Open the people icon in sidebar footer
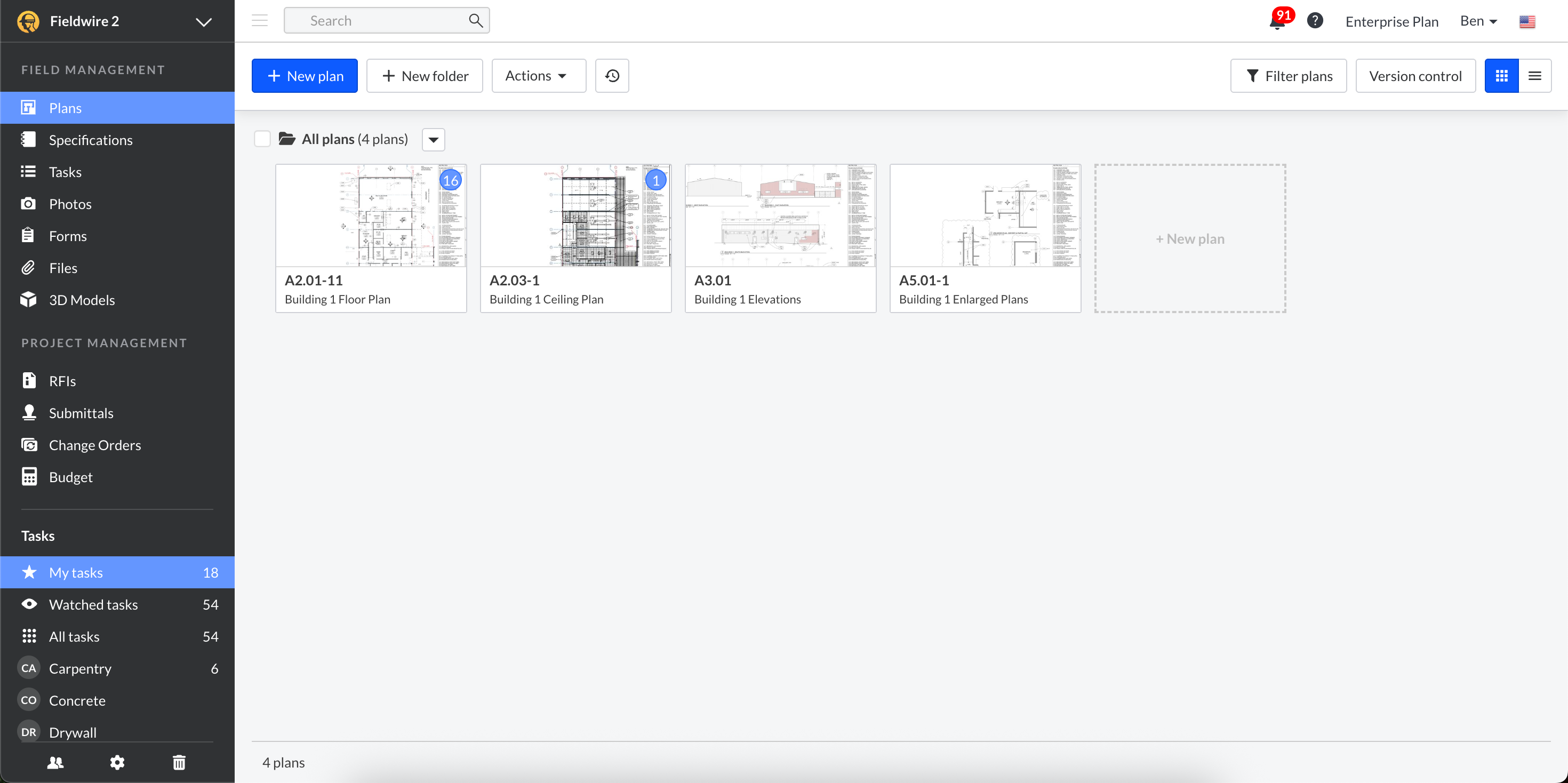Viewport: 1568px width, 783px height. [55, 762]
